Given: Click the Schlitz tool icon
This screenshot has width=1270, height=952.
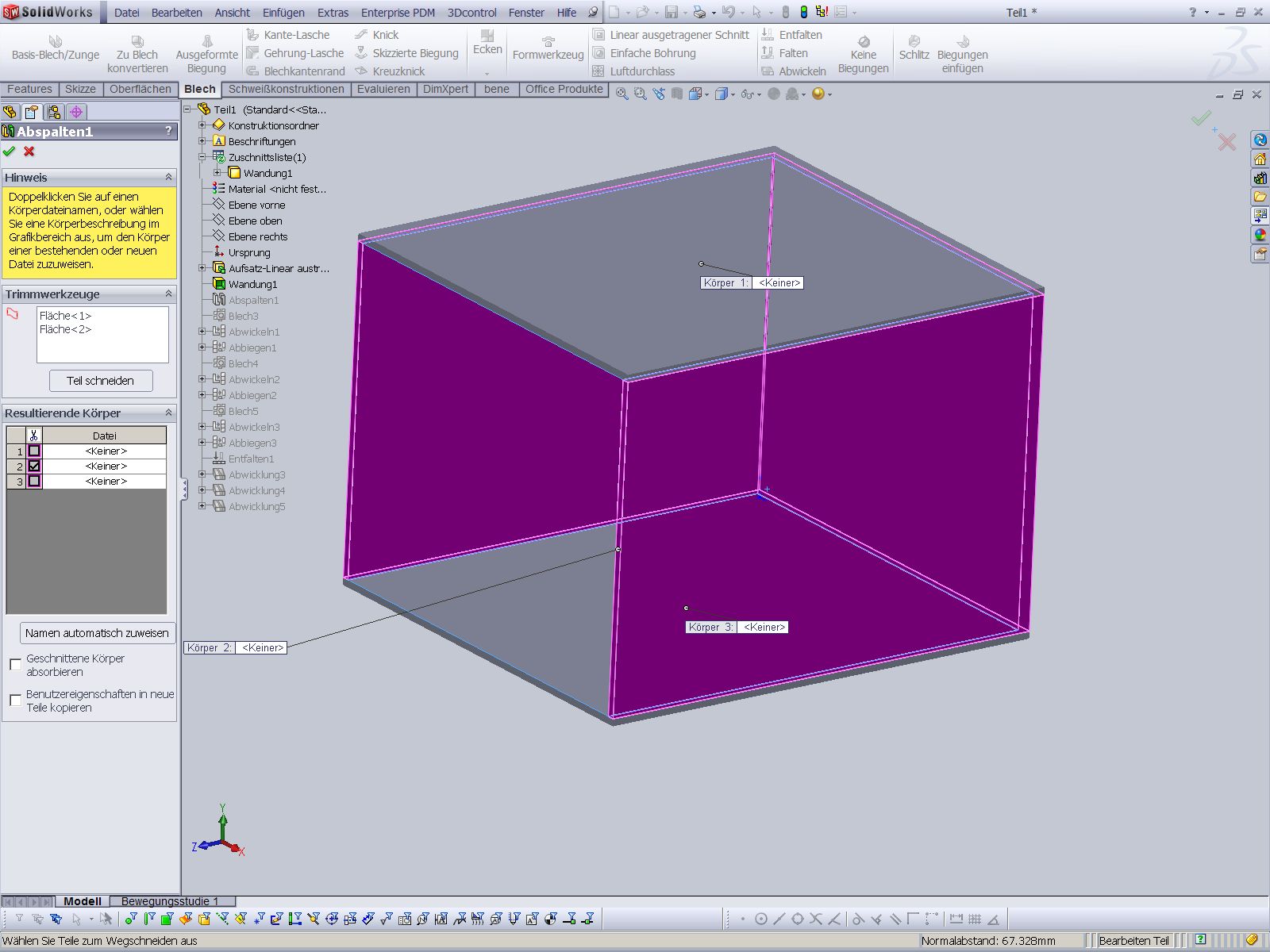Looking at the screenshot, I should [x=914, y=42].
